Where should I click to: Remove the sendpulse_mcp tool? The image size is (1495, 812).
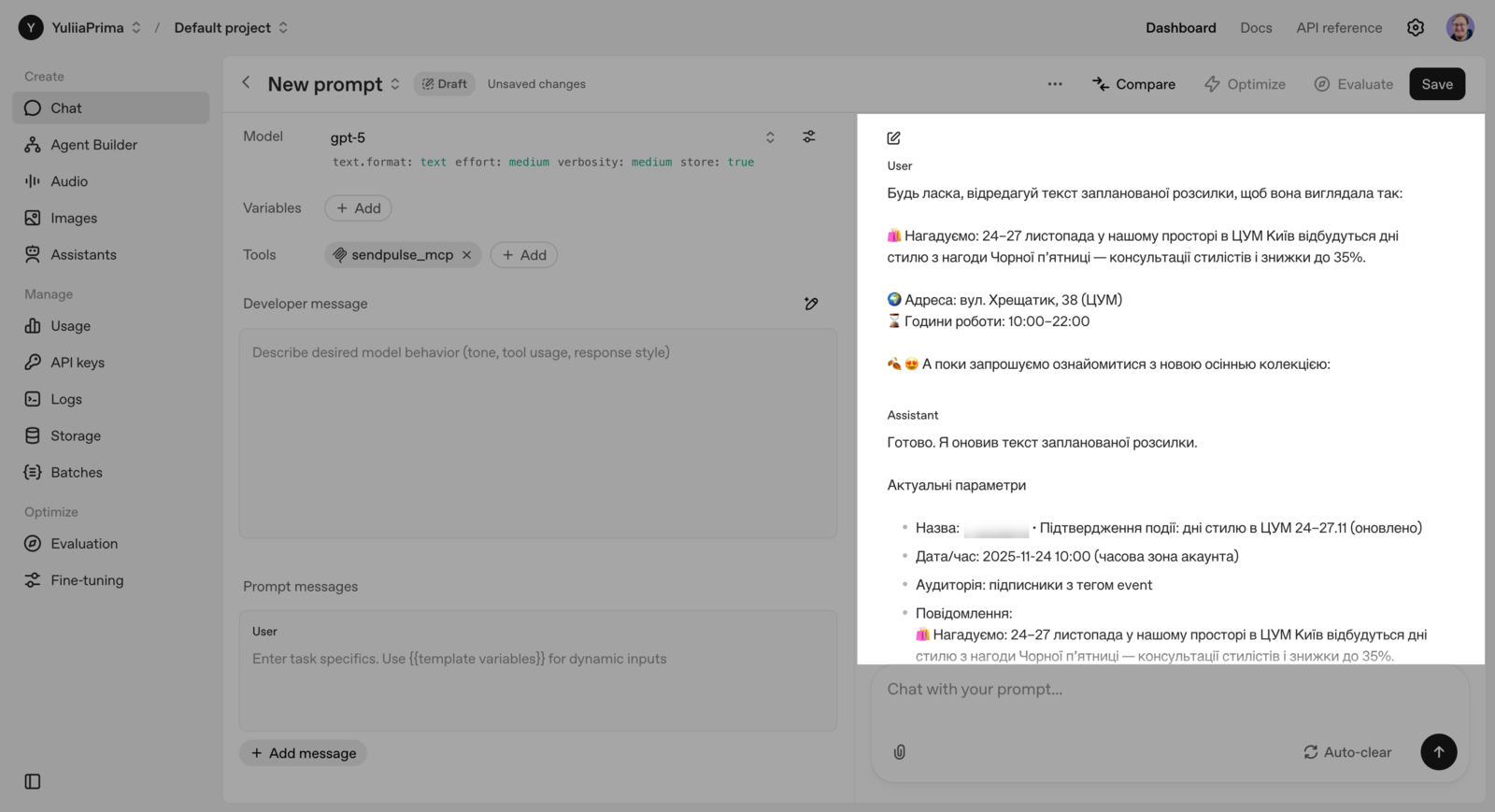tap(467, 255)
